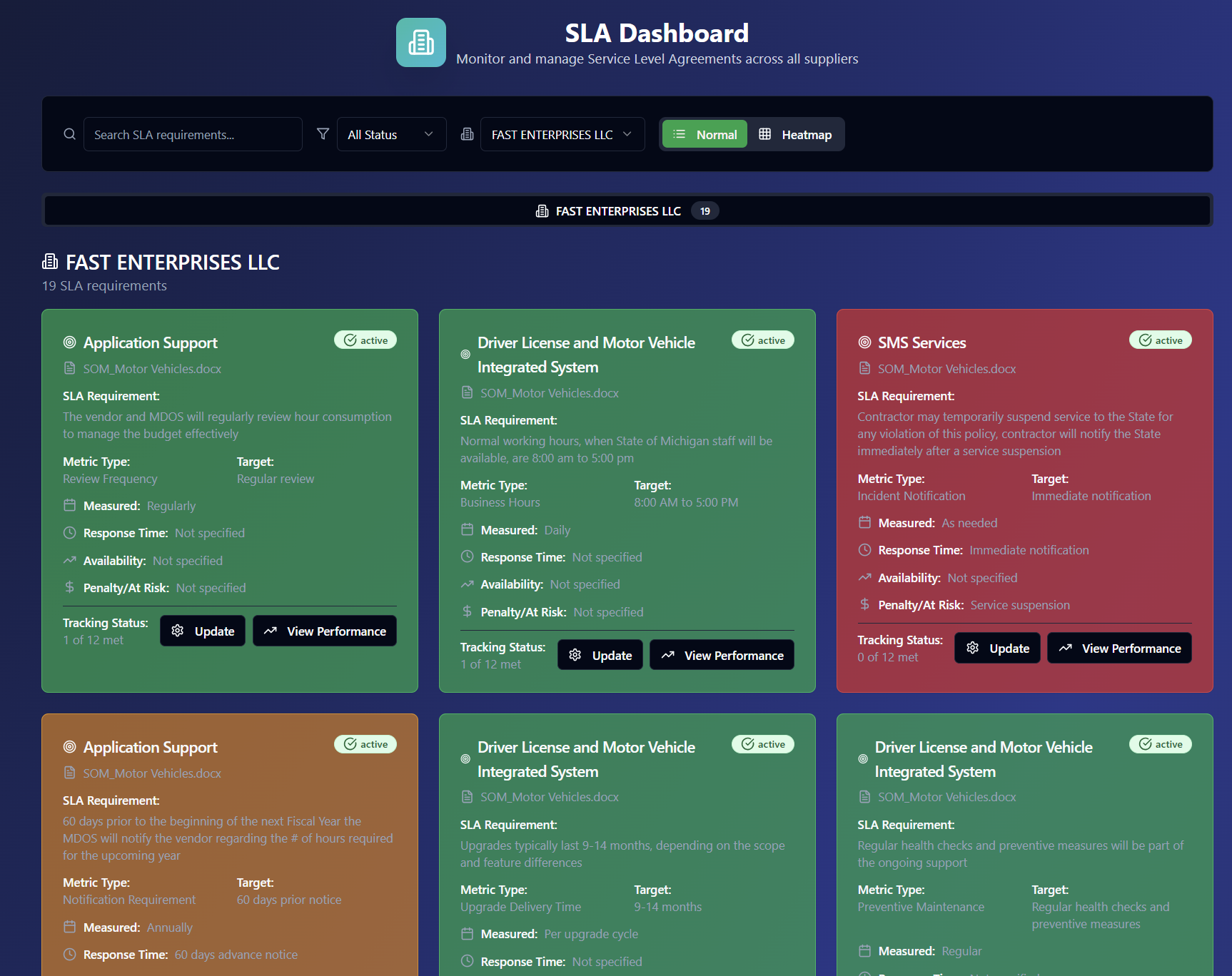
Task: Click the clock icon beside SMS Services response time
Action: coord(864,550)
